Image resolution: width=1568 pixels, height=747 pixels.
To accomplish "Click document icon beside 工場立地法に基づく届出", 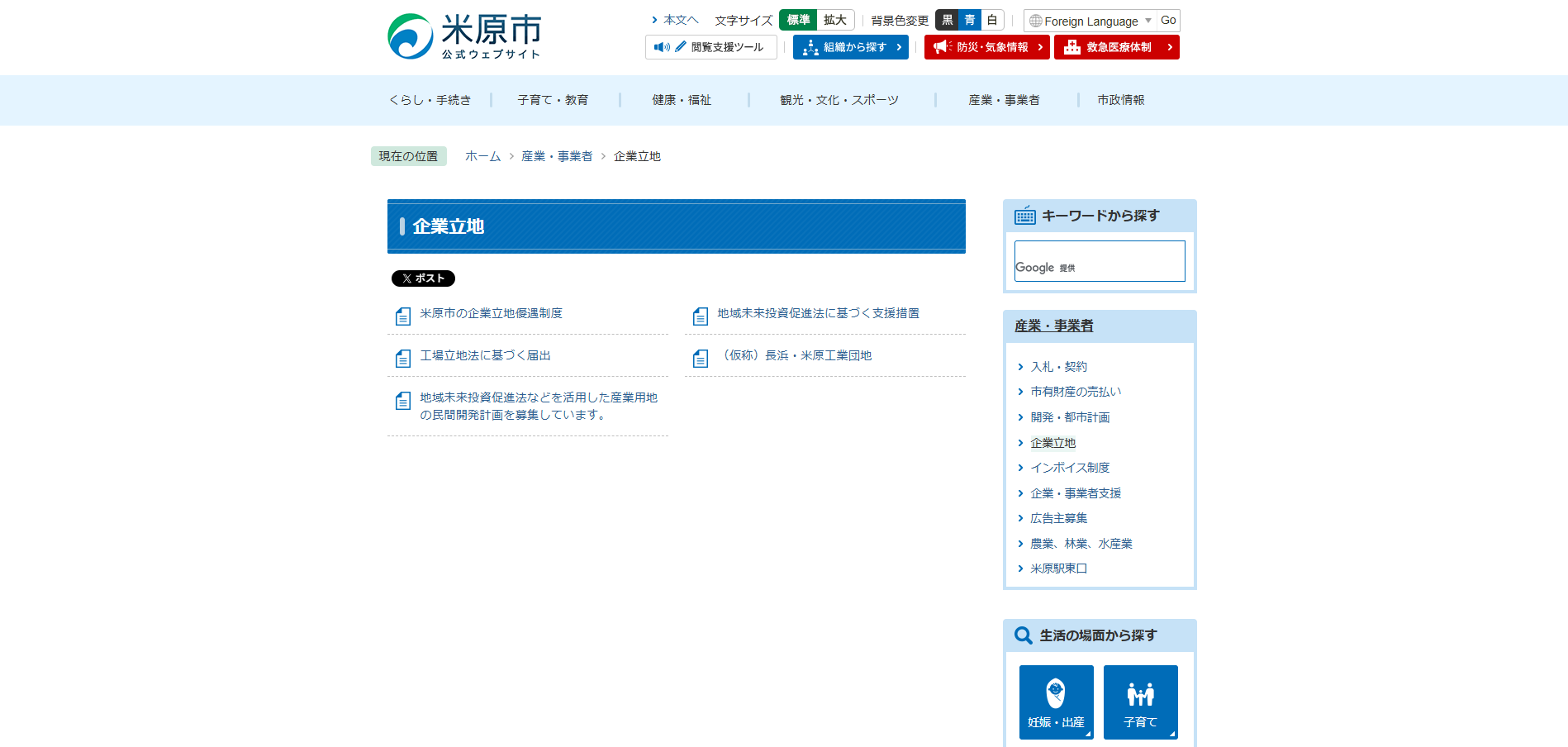I will 403,358.
